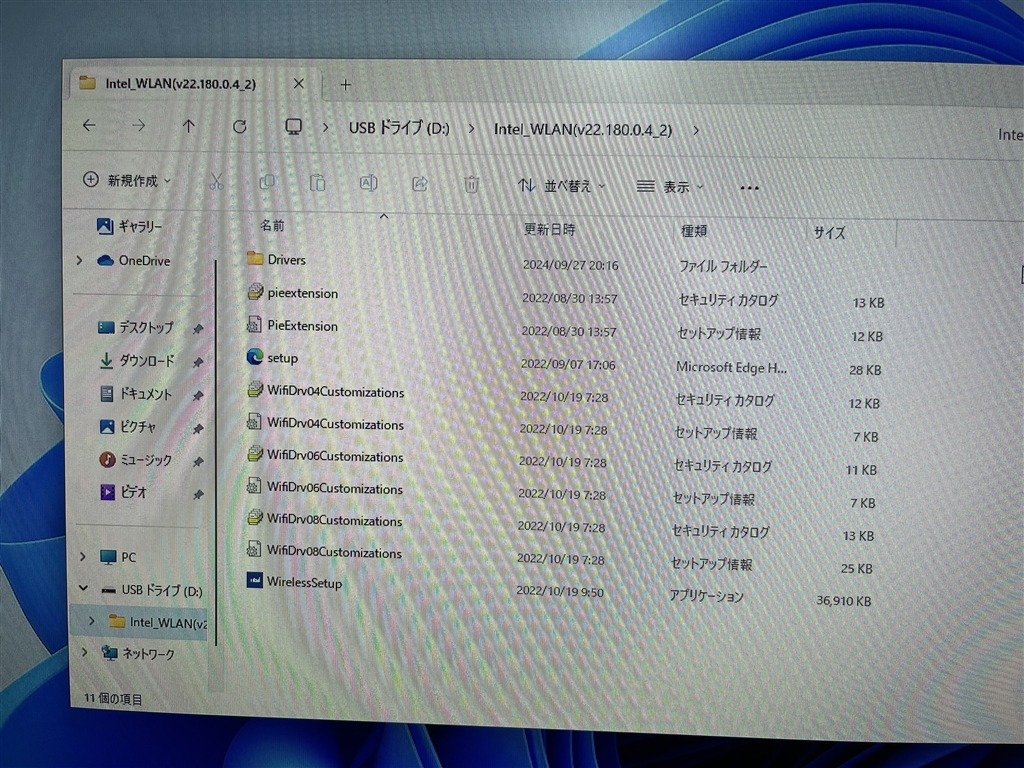
Task: Click the Share icon in toolbar
Action: click(419, 184)
